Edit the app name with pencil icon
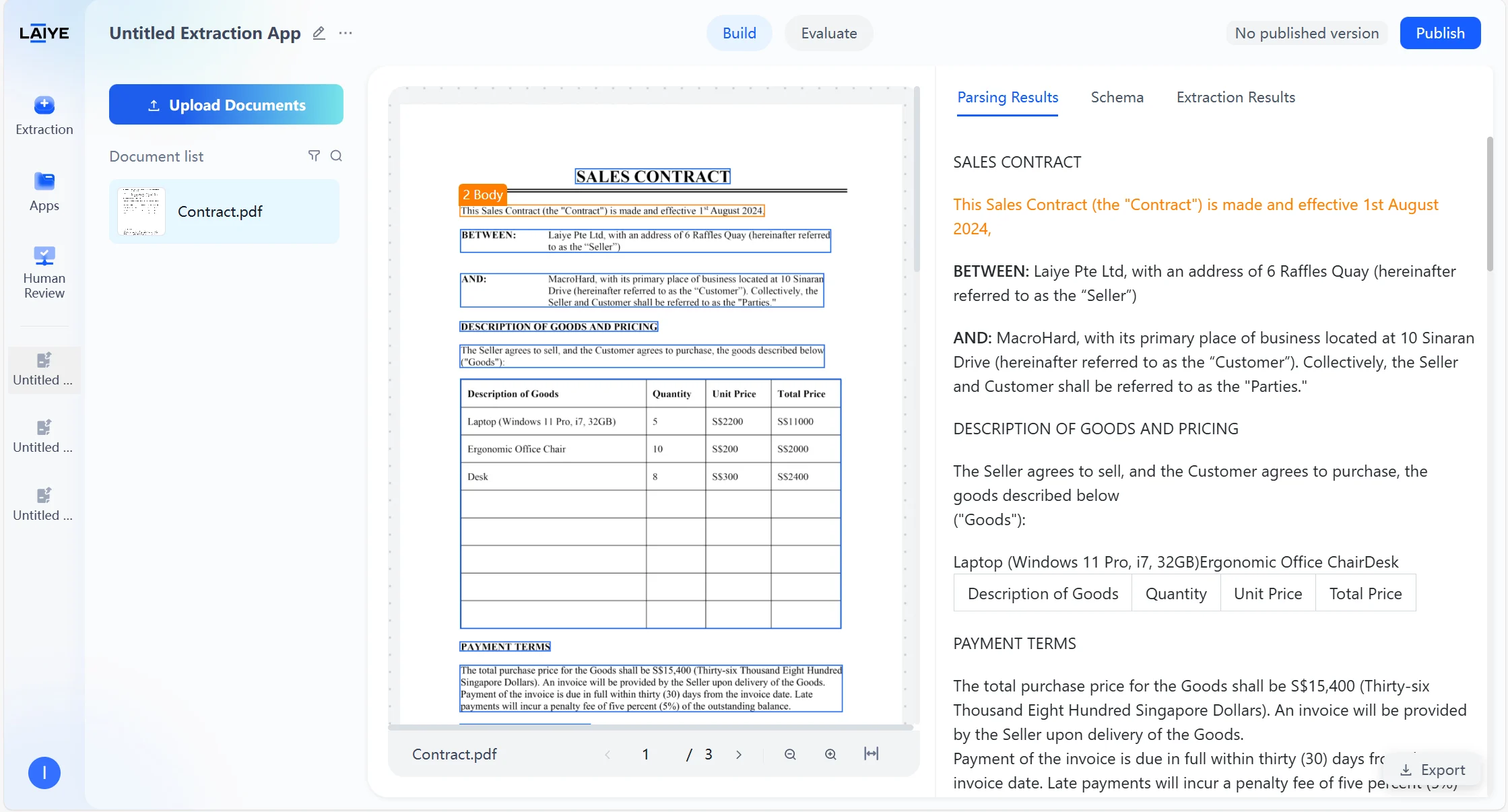 [319, 33]
